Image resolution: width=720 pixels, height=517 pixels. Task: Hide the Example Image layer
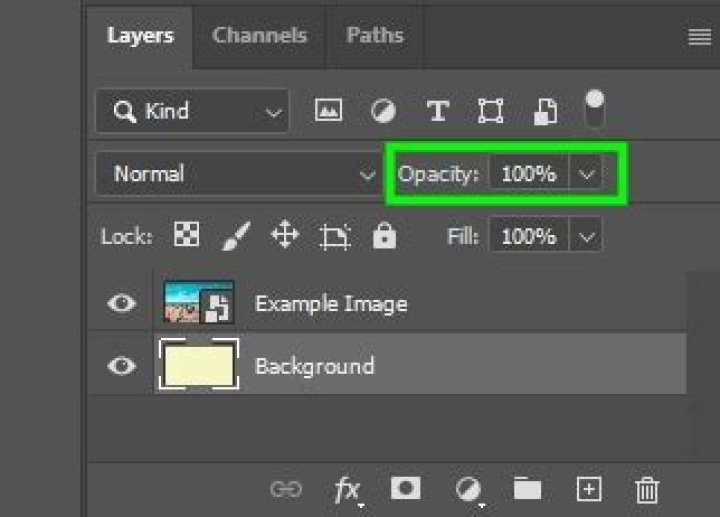122,303
